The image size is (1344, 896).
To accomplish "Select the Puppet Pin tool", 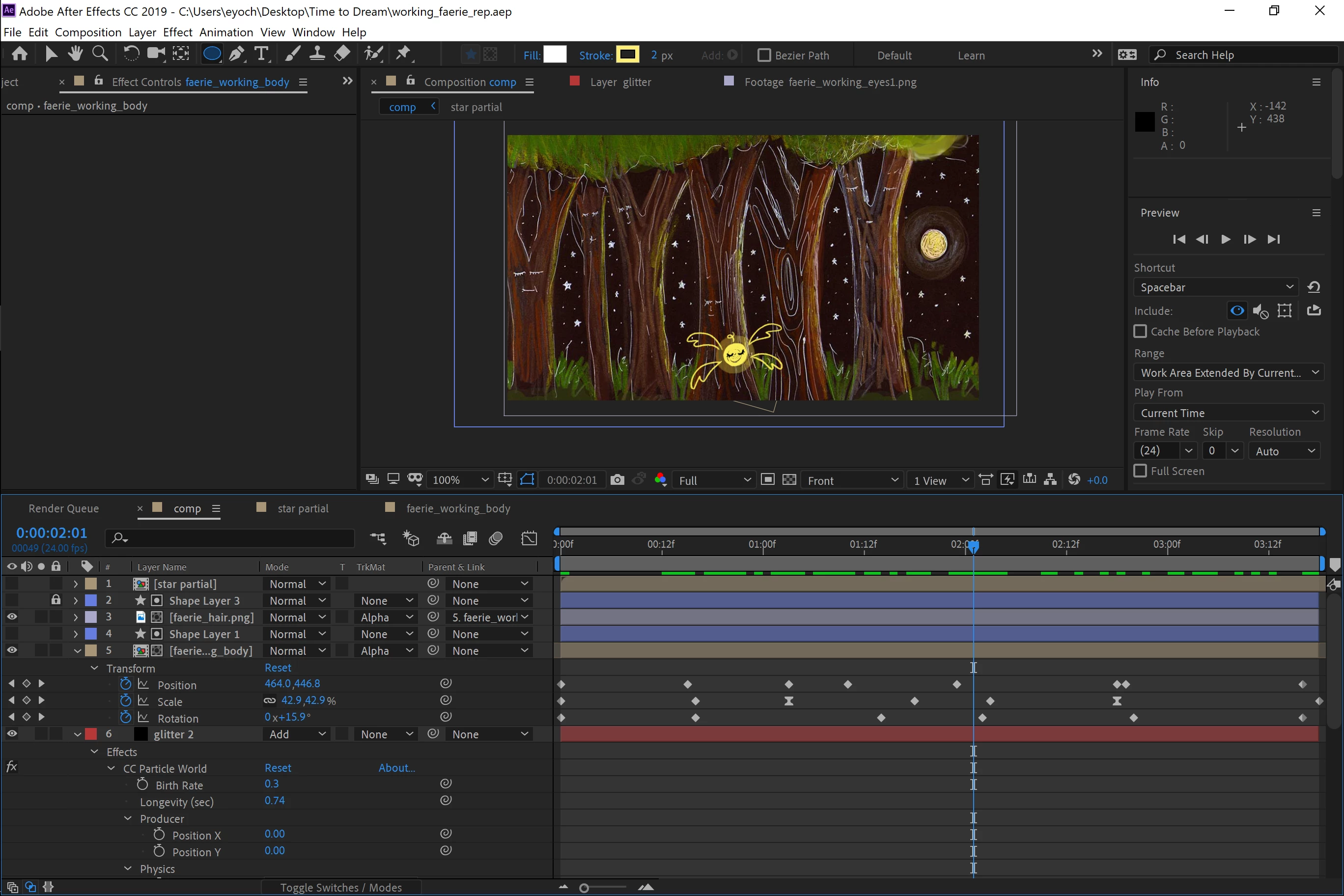I will (403, 55).
